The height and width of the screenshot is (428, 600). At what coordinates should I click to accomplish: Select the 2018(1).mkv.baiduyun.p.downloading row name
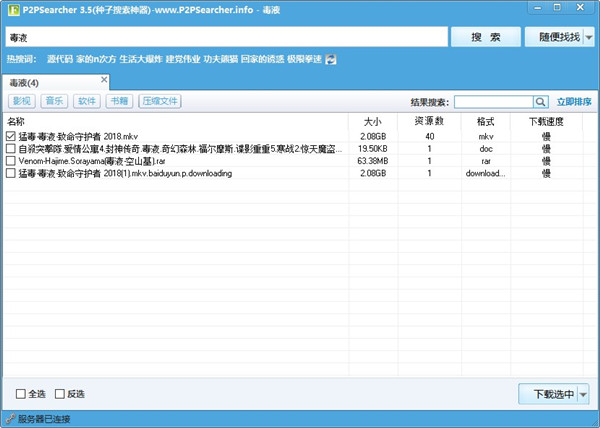pyautogui.click(x=126, y=173)
